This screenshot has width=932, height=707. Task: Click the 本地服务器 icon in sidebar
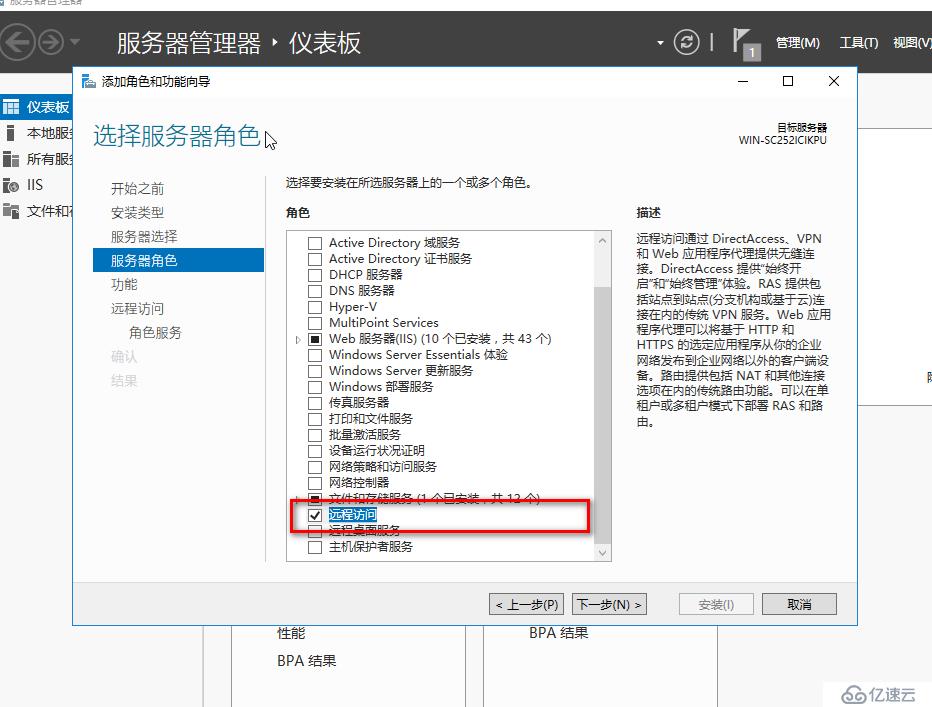11,133
